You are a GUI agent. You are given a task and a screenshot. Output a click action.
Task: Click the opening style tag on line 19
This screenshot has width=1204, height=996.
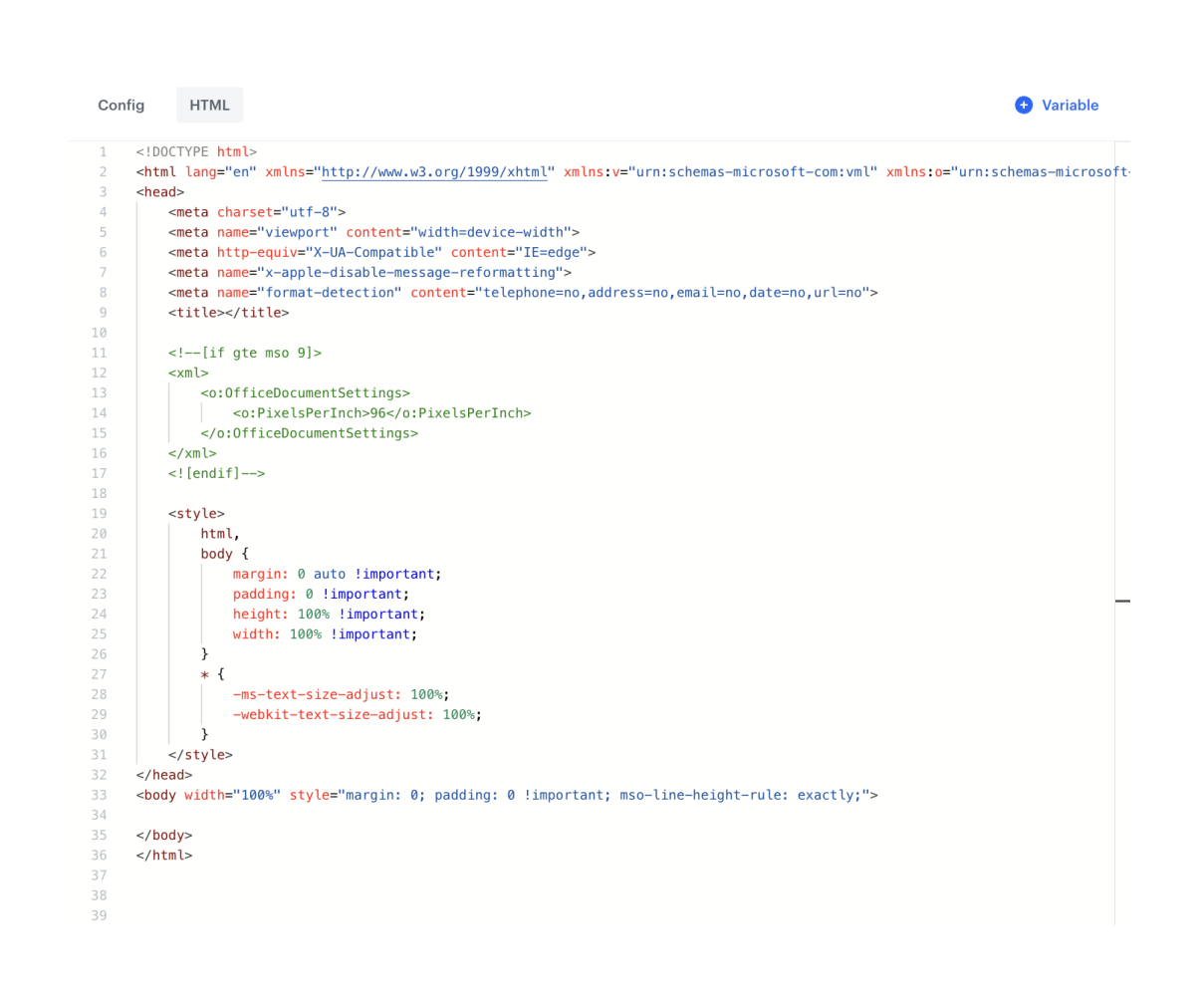coord(198,513)
